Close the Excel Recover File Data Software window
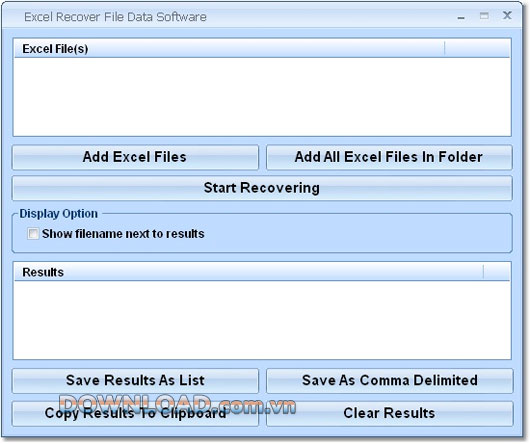Screen dimensions: 530x444 click(x=507, y=15)
